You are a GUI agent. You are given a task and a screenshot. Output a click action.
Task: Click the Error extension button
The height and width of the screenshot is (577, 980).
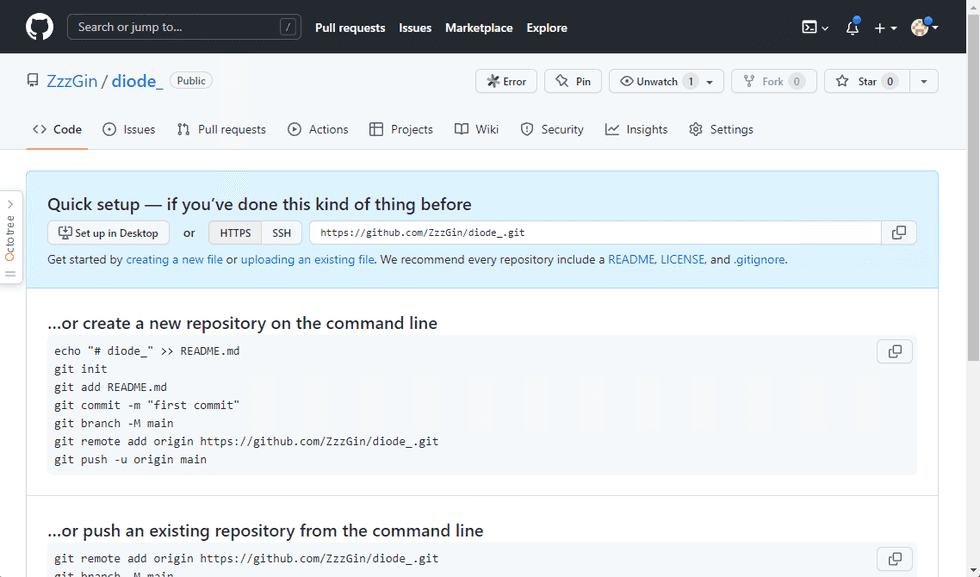coord(506,81)
